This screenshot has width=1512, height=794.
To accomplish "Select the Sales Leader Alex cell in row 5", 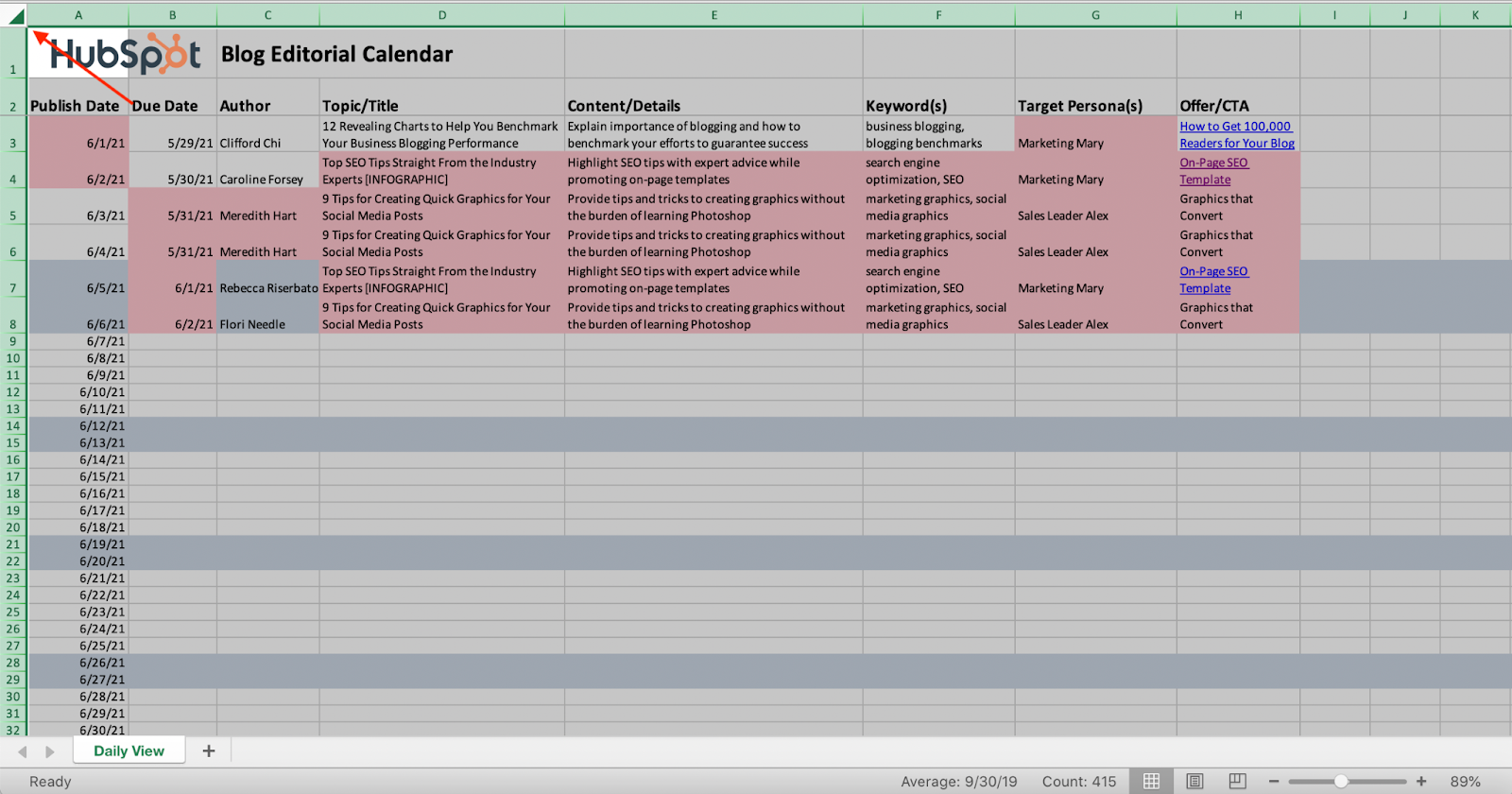I will tap(1096, 206).
